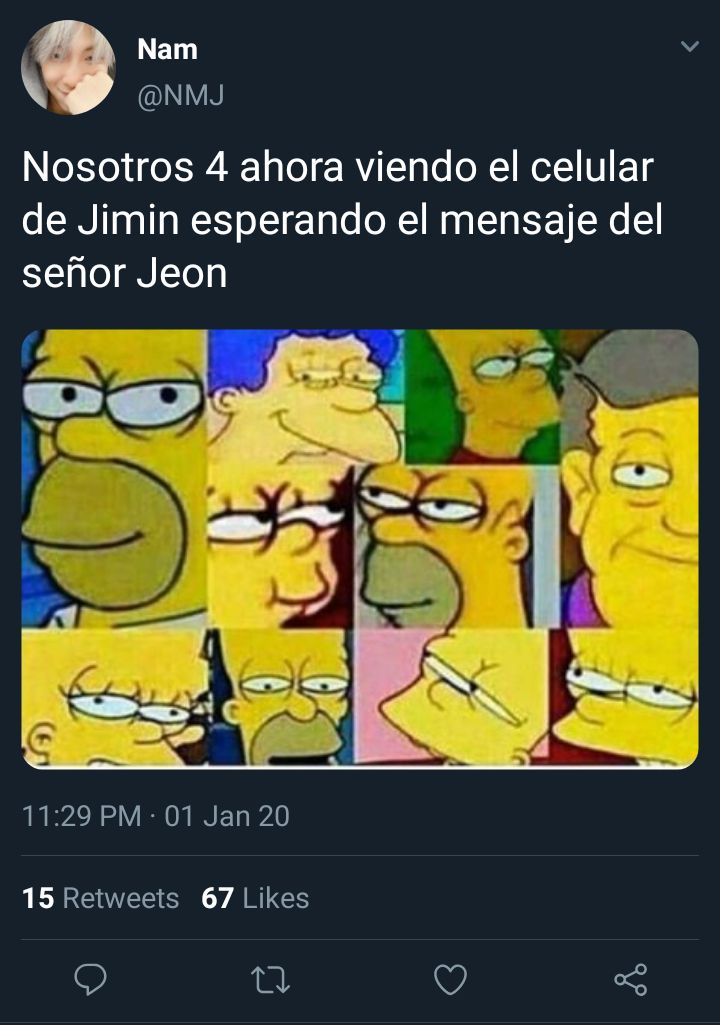Tap the green-haired character in the collage

point(482,397)
